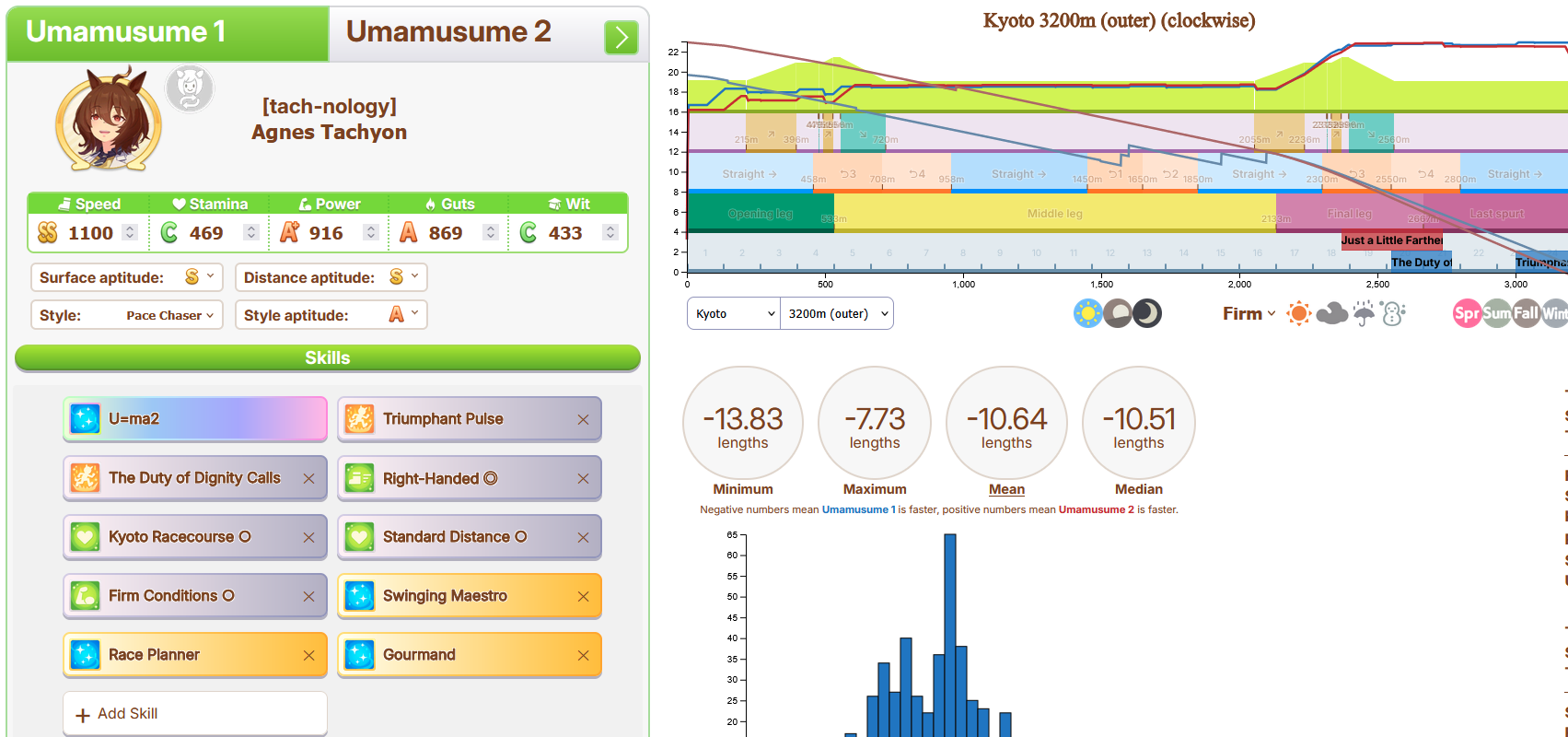Viewport: 1568px width, 737px height.
Task: Click the grey mob icon beside the portrait
Action: (x=190, y=89)
